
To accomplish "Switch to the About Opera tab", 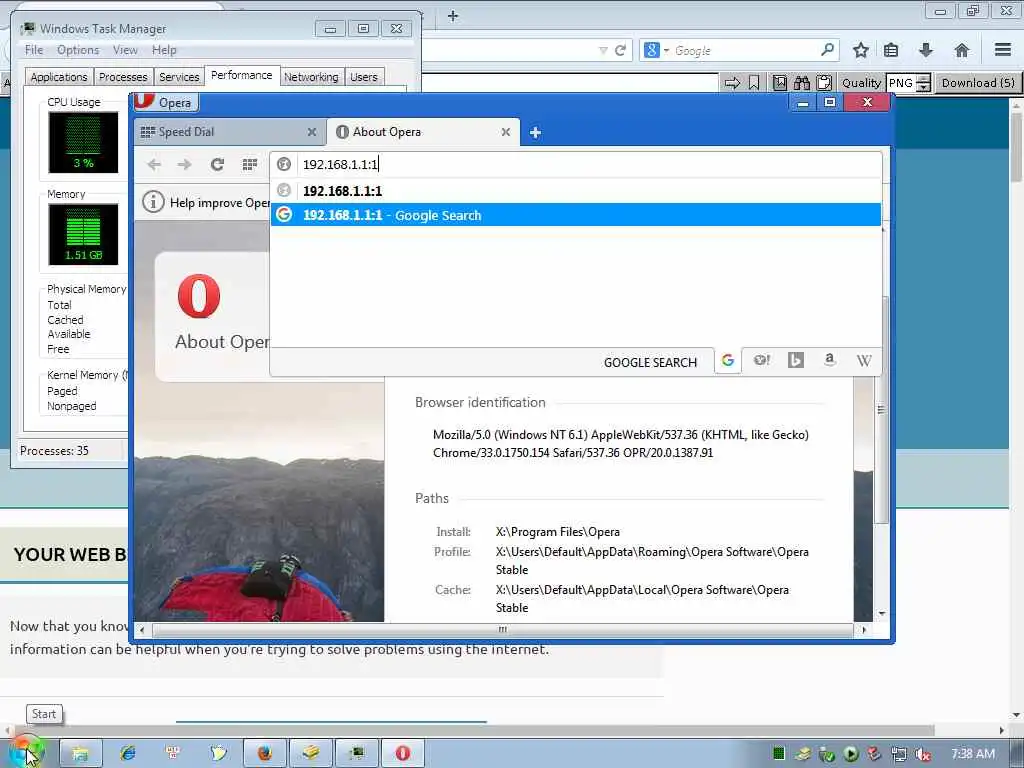I will (423, 132).
